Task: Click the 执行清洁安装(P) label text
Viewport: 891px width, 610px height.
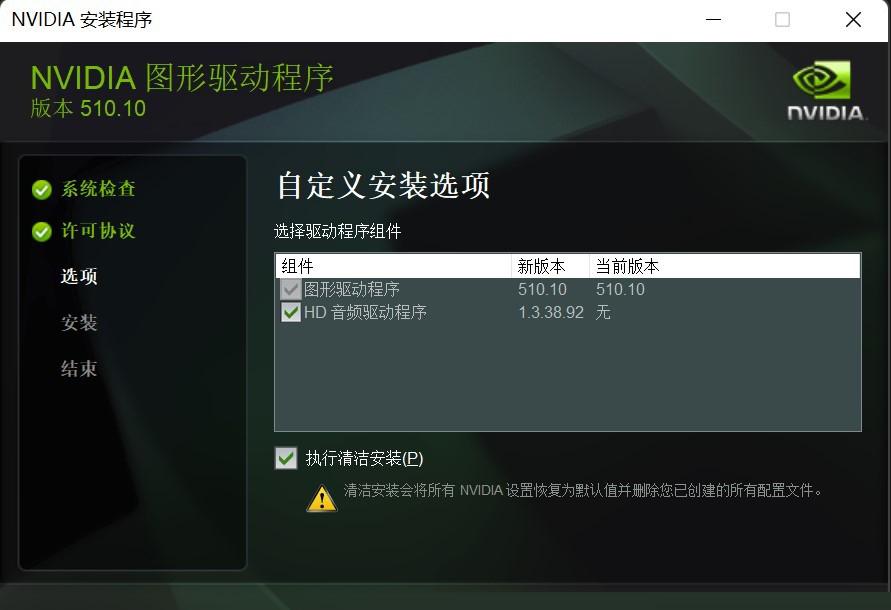Action: point(364,458)
